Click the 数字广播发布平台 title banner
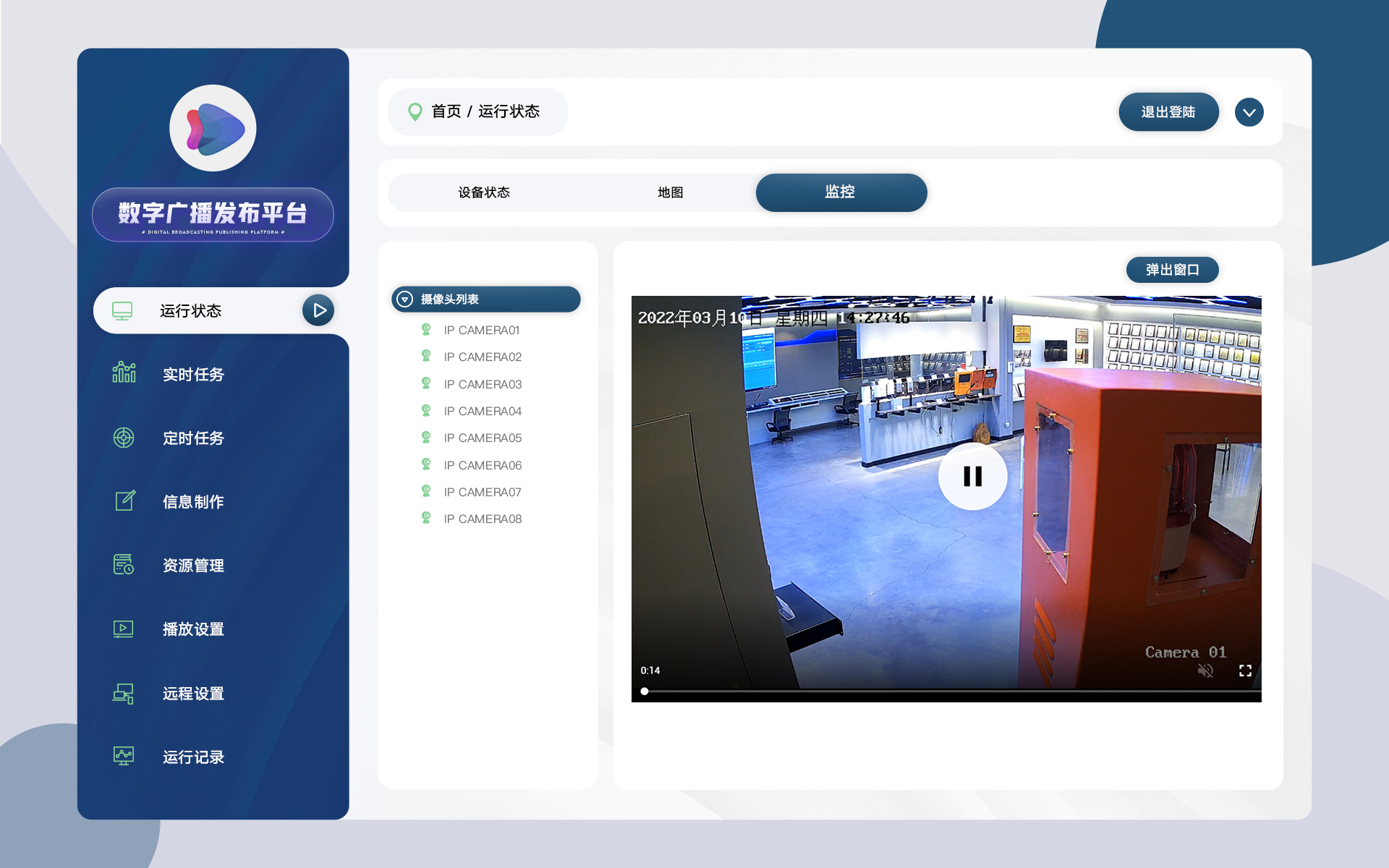Viewport: 1389px width, 868px height. (213, 215)
